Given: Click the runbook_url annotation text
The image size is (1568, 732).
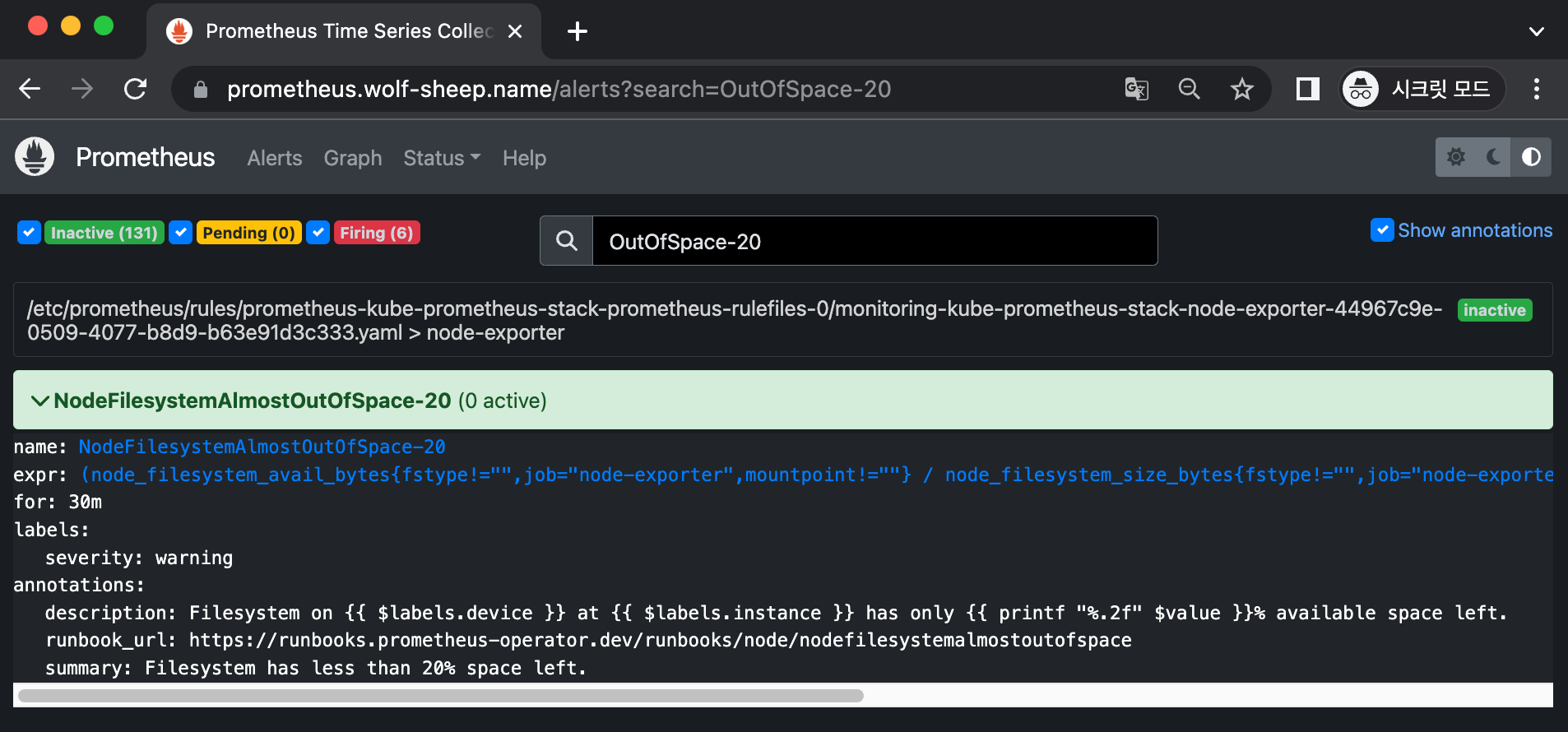Looking at the screenshot, I should click(x=588, y=640).
